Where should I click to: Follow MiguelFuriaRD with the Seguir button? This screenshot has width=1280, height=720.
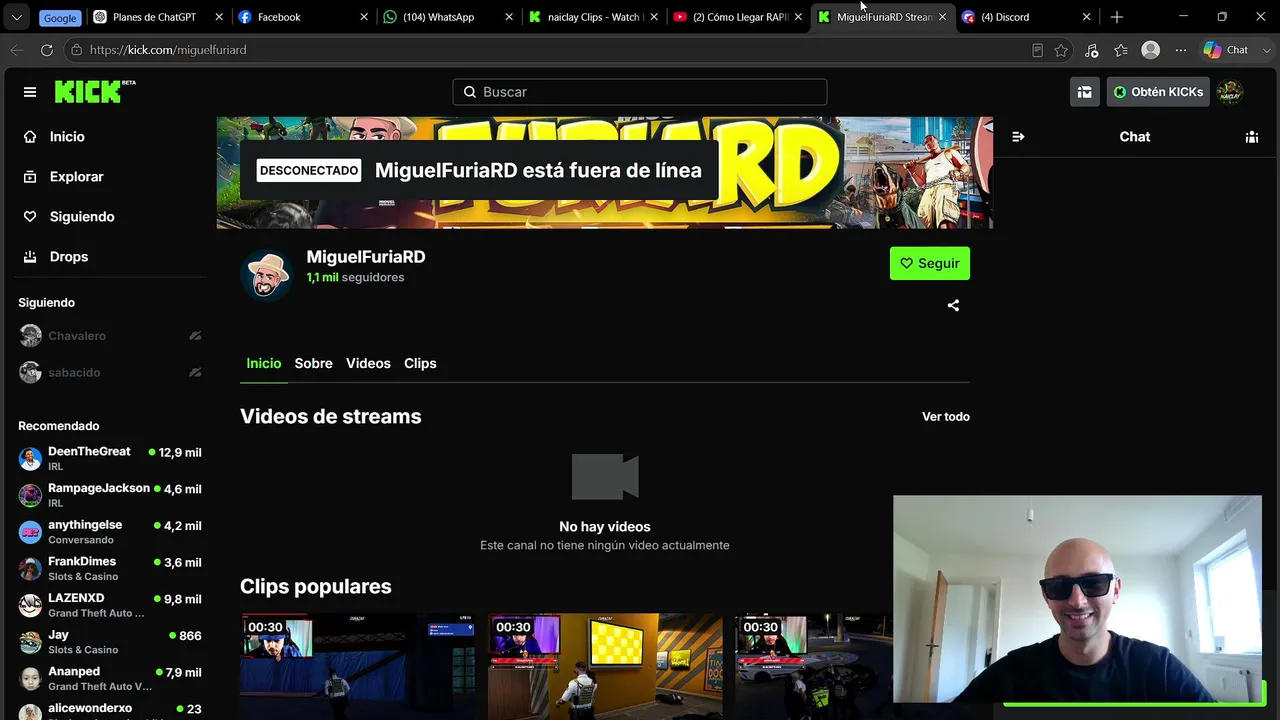(930, 263)
